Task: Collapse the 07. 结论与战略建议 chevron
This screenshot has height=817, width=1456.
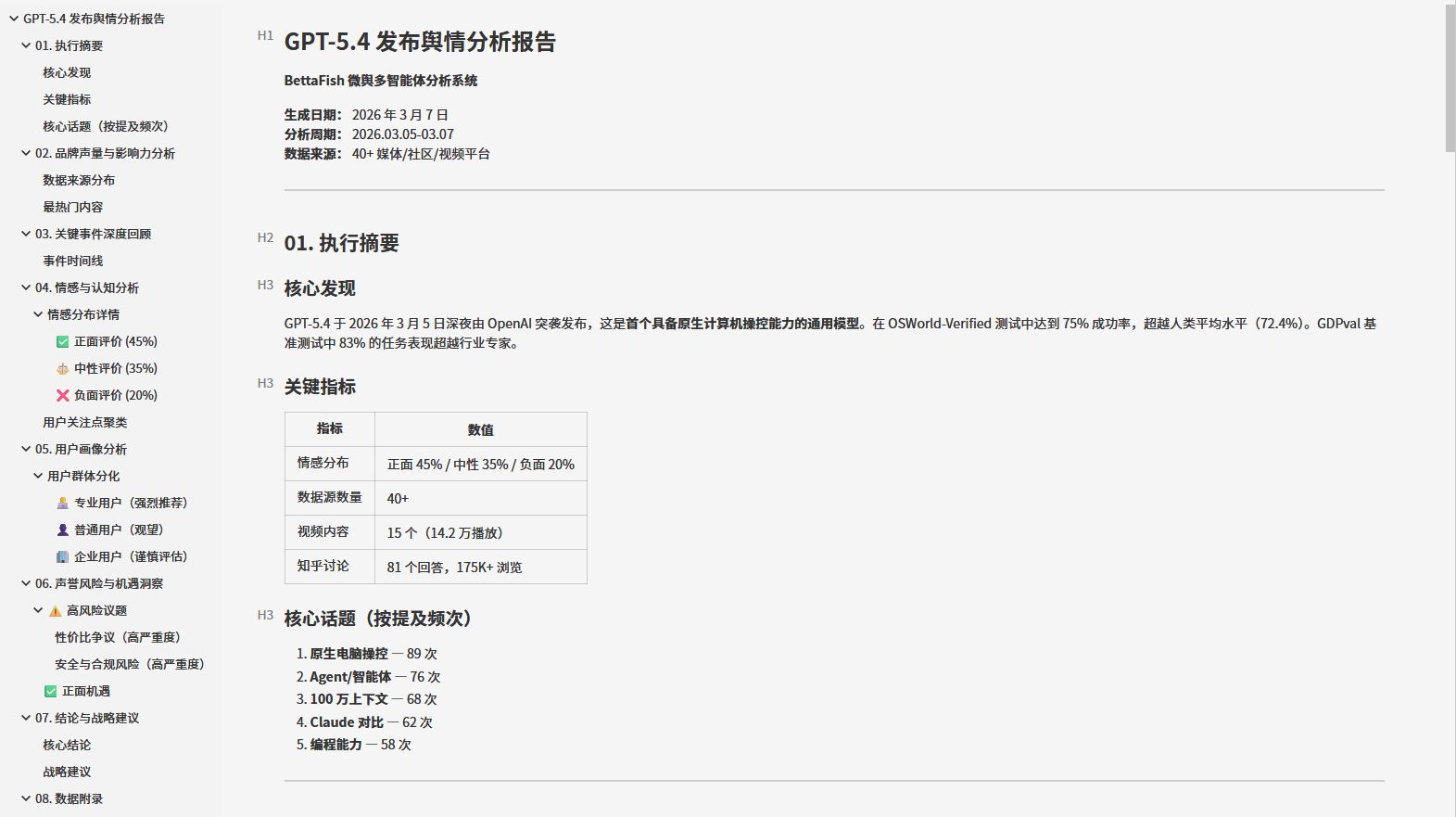Action: 26,718
